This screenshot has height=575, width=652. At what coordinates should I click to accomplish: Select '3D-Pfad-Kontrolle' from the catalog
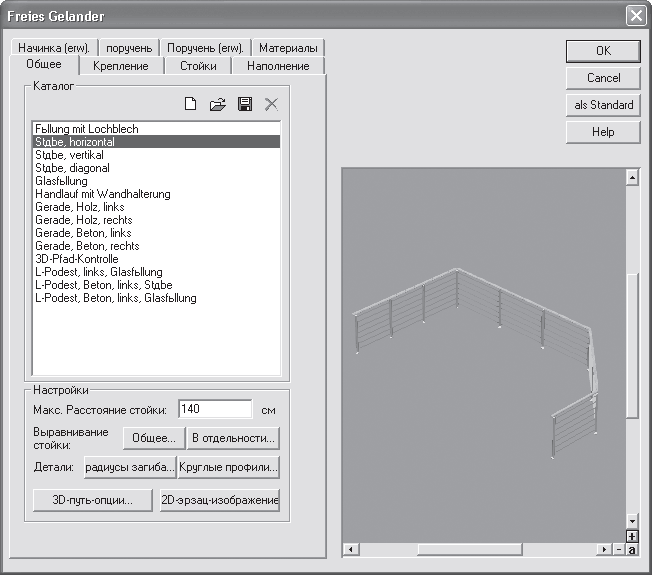[76, 259]
